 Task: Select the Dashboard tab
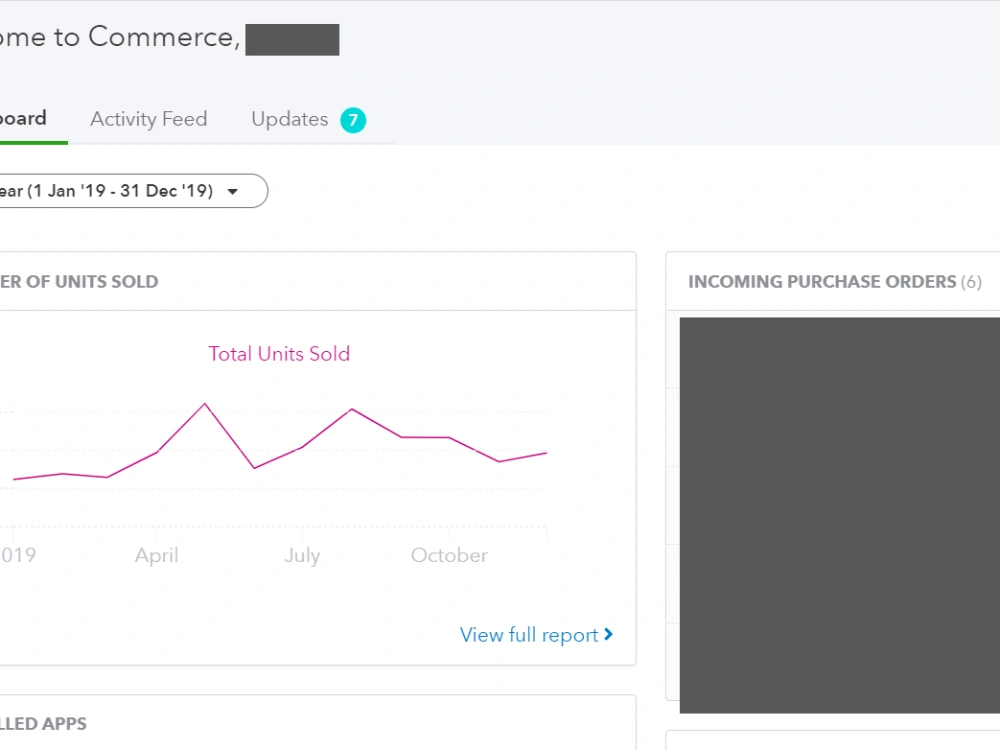pos(23,119)
